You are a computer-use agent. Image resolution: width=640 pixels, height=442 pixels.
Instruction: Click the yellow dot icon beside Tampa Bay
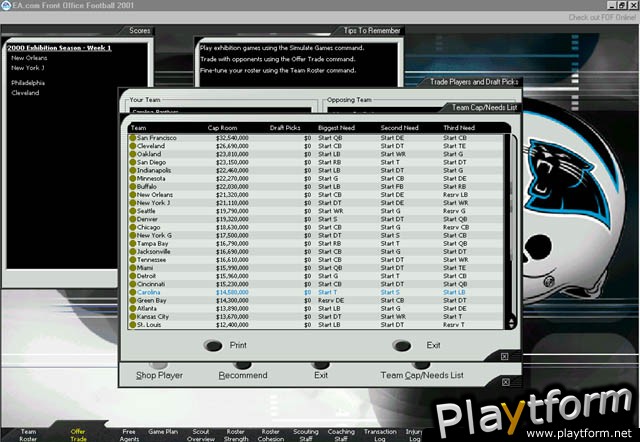(x=132, y=244)
